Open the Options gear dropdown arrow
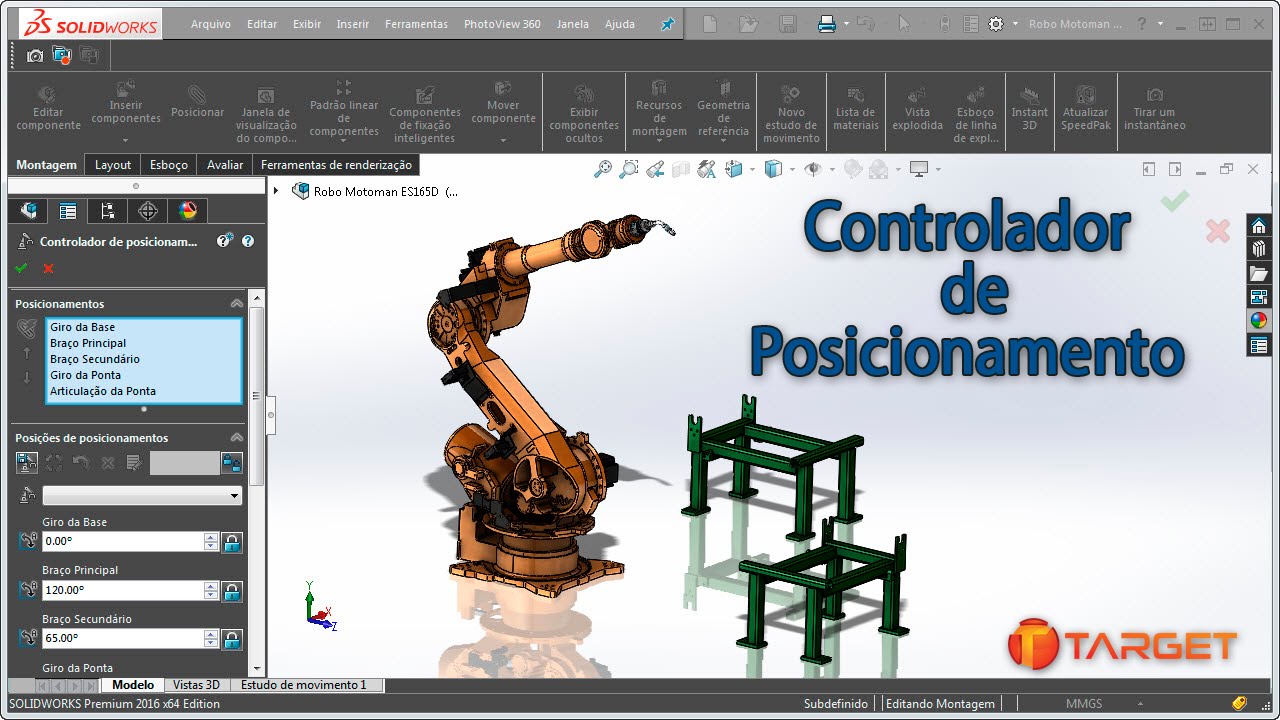1280x720 pixels. (1016, 24)
